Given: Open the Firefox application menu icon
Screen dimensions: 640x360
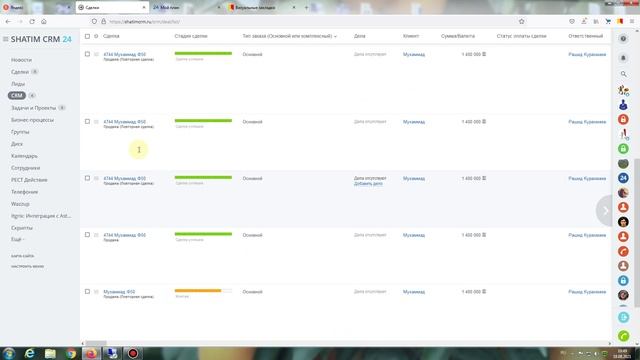Looking at the screenshot, I should (x=632, y=21).
